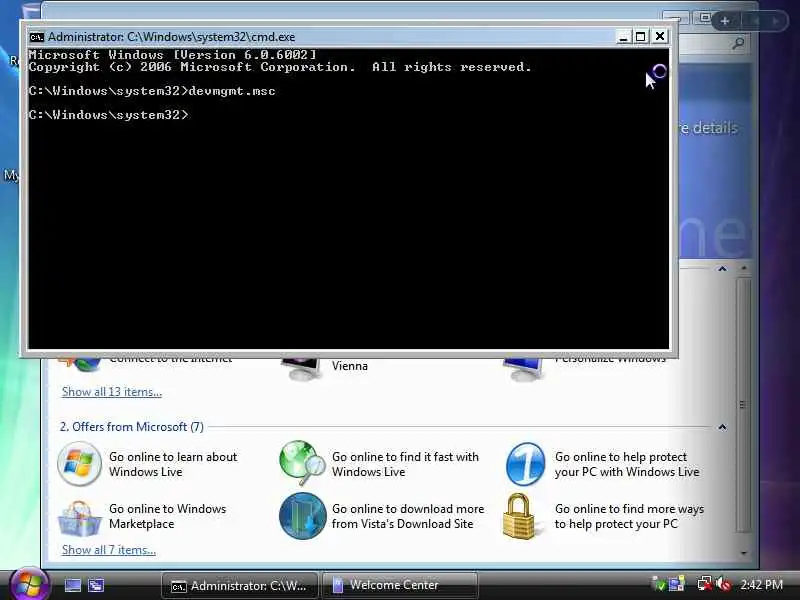Click the Welcome Center search magnifier icon
Screen dimensions: 800x600
coord(738,44)
